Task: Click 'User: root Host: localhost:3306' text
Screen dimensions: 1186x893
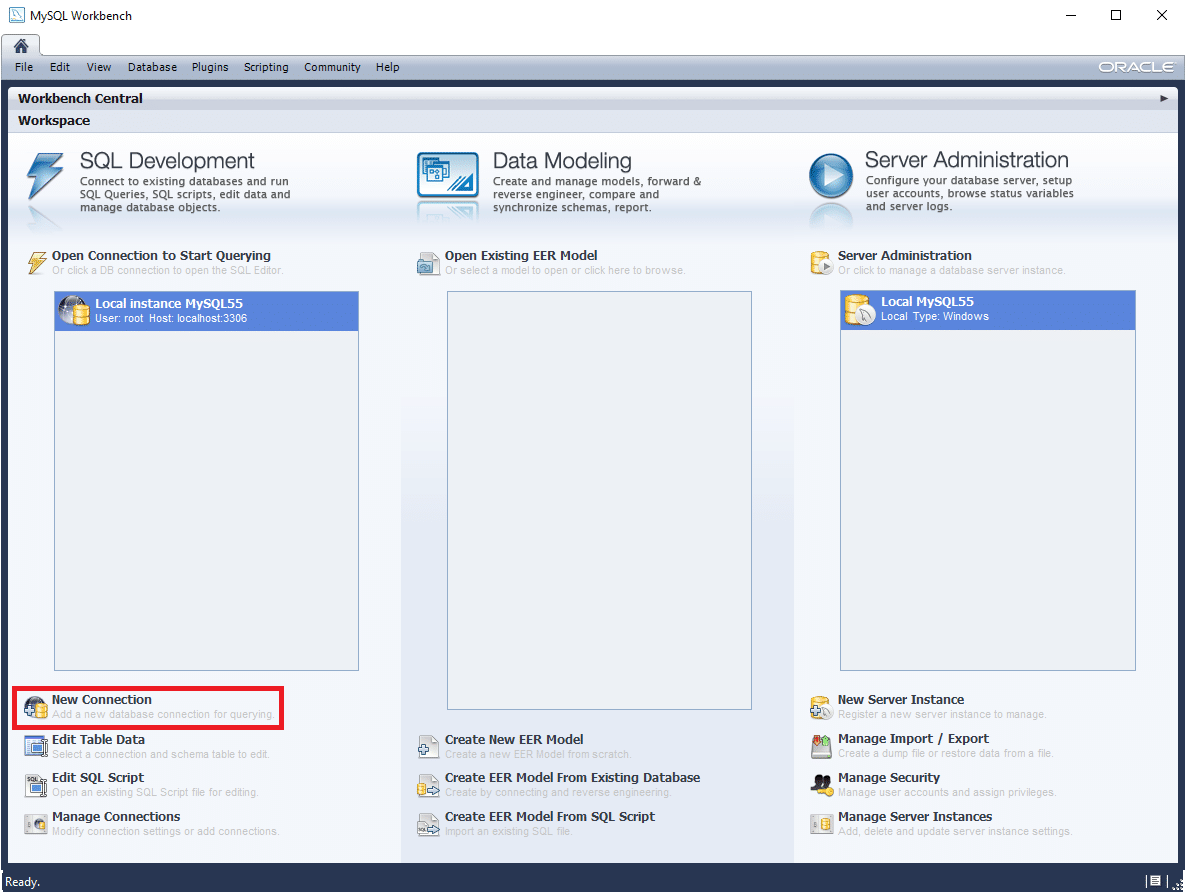Action: coord(171,318)
